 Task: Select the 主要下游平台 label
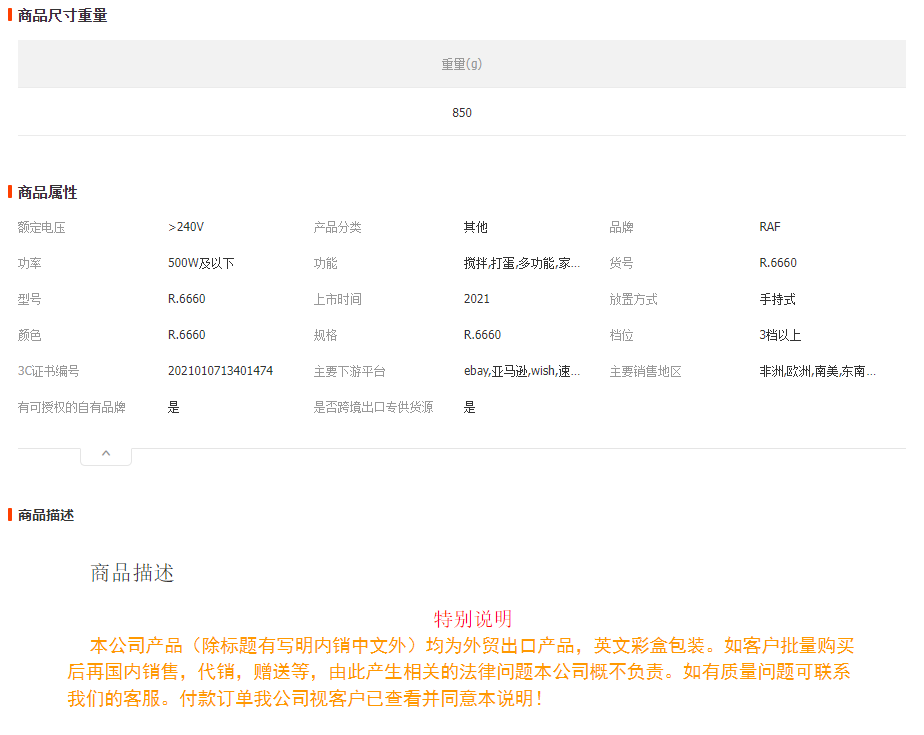[349, 371]
